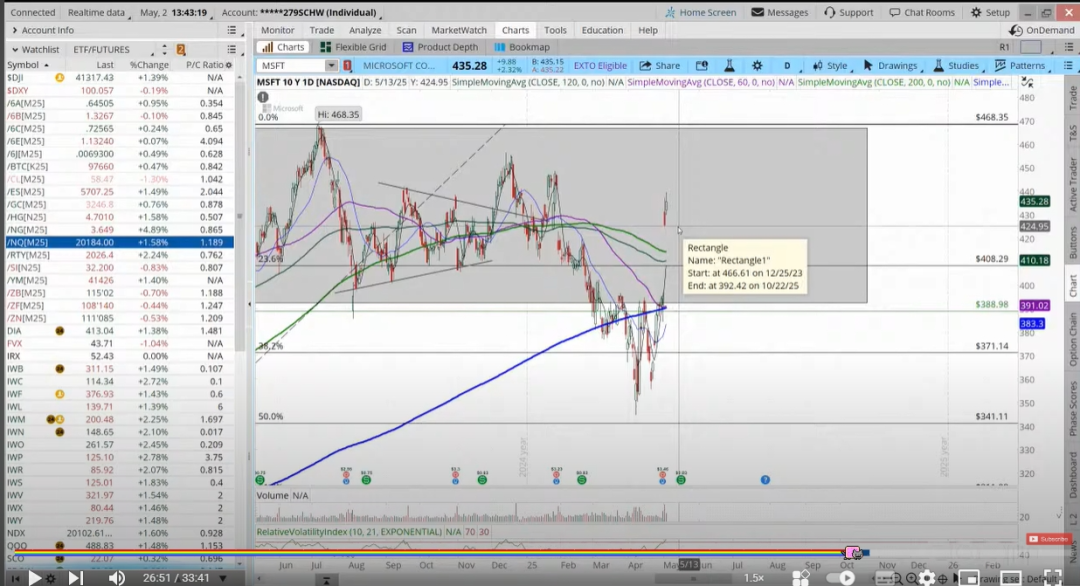
Task: Open the Scan tab
Action: point(406,30)
